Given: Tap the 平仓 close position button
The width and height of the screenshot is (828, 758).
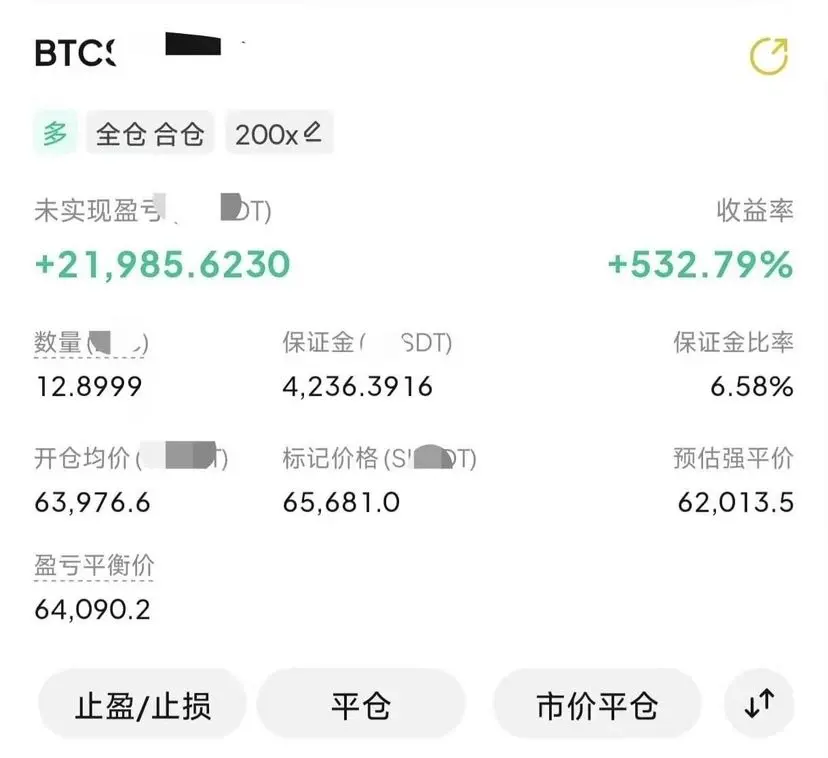Looking at the screenshot, I should 361,705.
